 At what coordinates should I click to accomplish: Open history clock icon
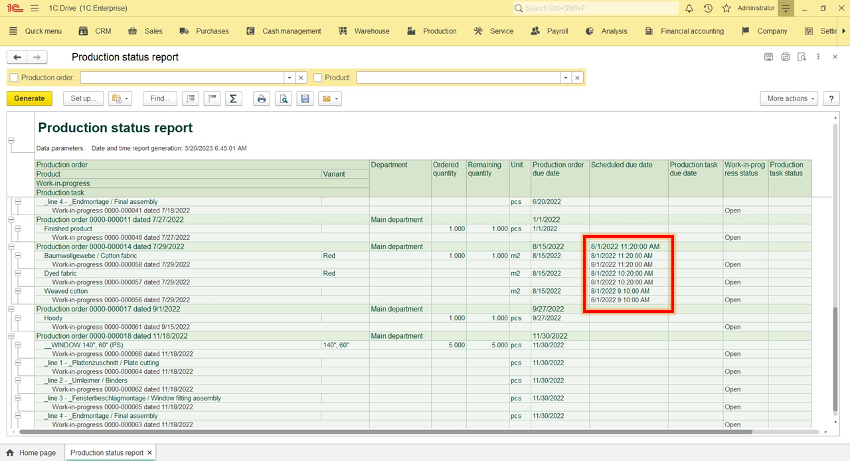coord(708,8)
